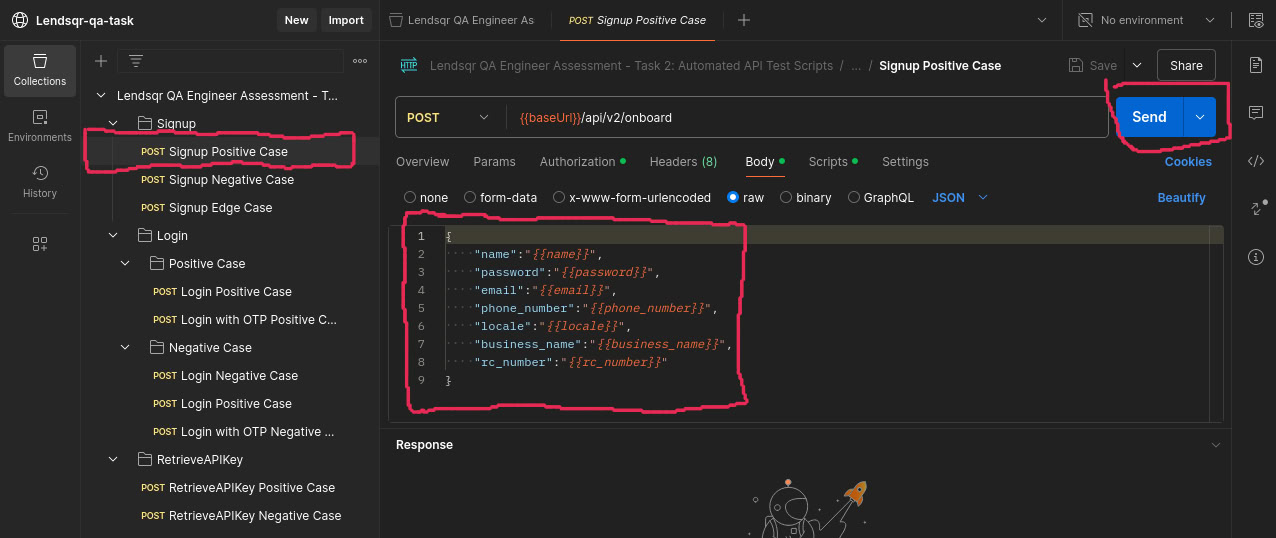Viewport: 1276px width, 538px height.
Task: Click the Share button
Action: coord(1186,65)
